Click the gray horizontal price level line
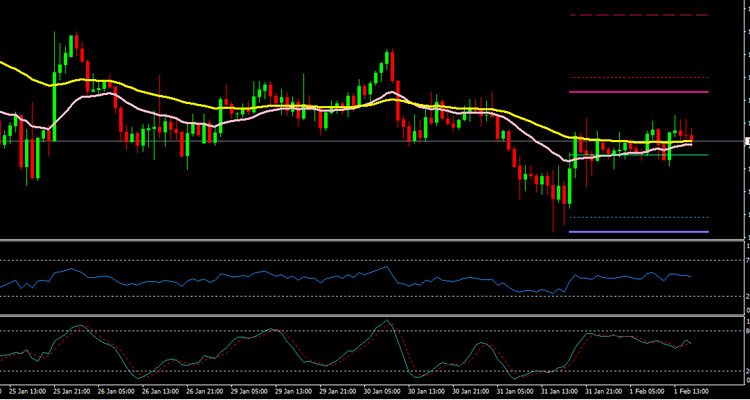Image resolution: width=750 pixels, height=400 pixels. pyautogui.click(x=300, y=141)
